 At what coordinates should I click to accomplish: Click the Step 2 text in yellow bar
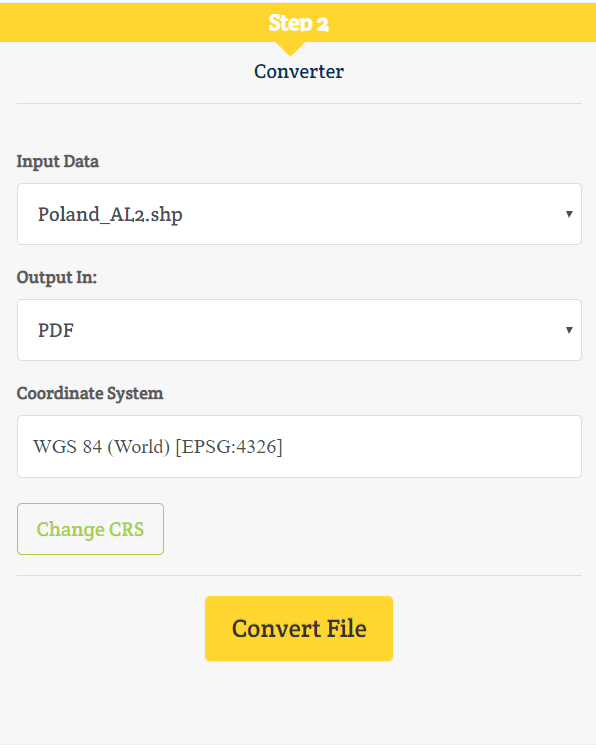pos(298,23)
